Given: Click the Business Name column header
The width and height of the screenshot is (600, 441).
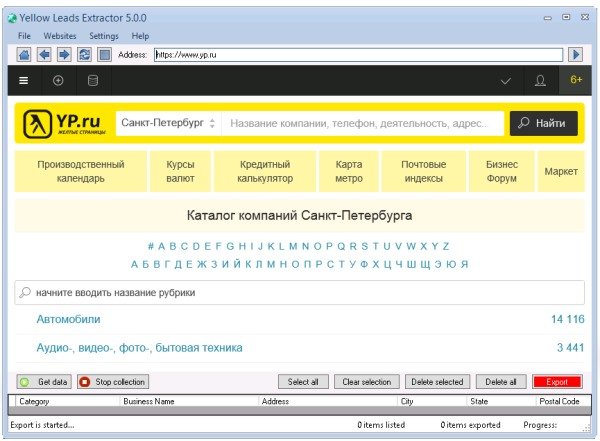Looking at the screenshot, I should coord(149,402).
